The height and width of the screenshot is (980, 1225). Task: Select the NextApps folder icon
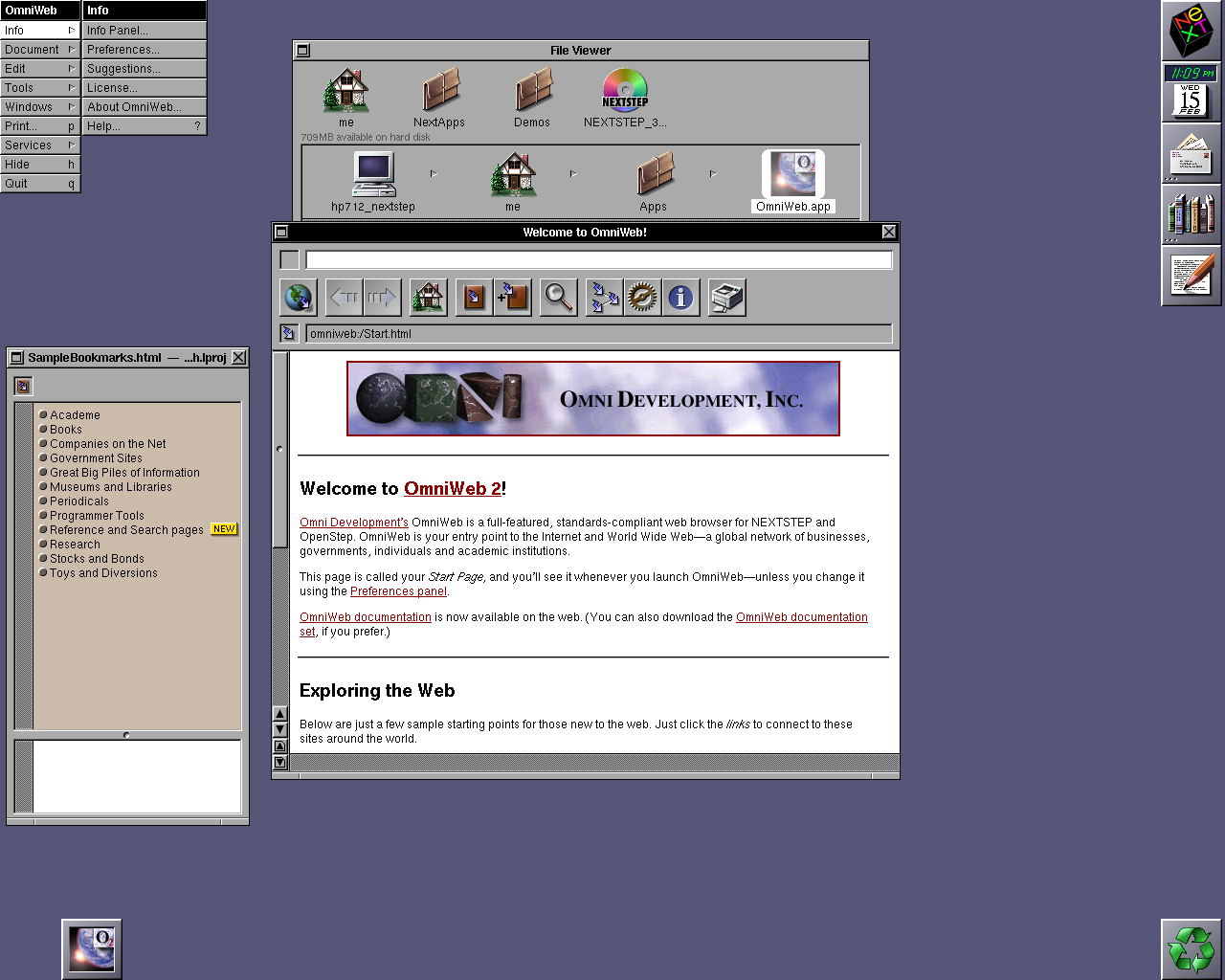coord(439,92)
